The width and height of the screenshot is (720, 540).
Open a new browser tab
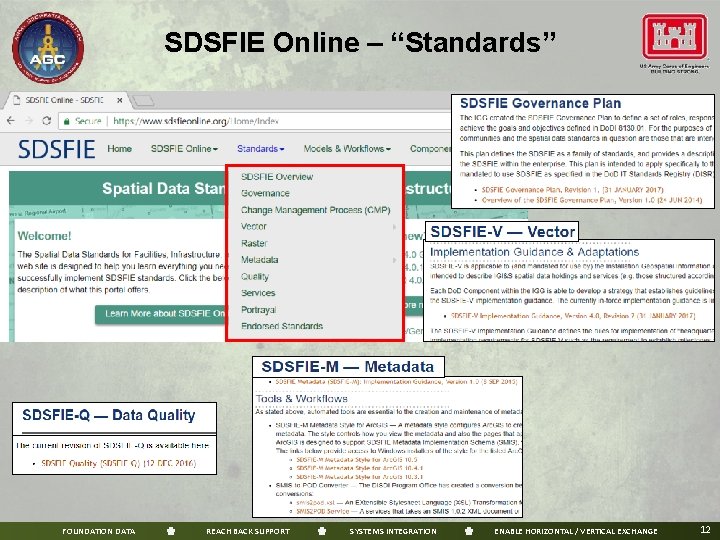(143, 100)
